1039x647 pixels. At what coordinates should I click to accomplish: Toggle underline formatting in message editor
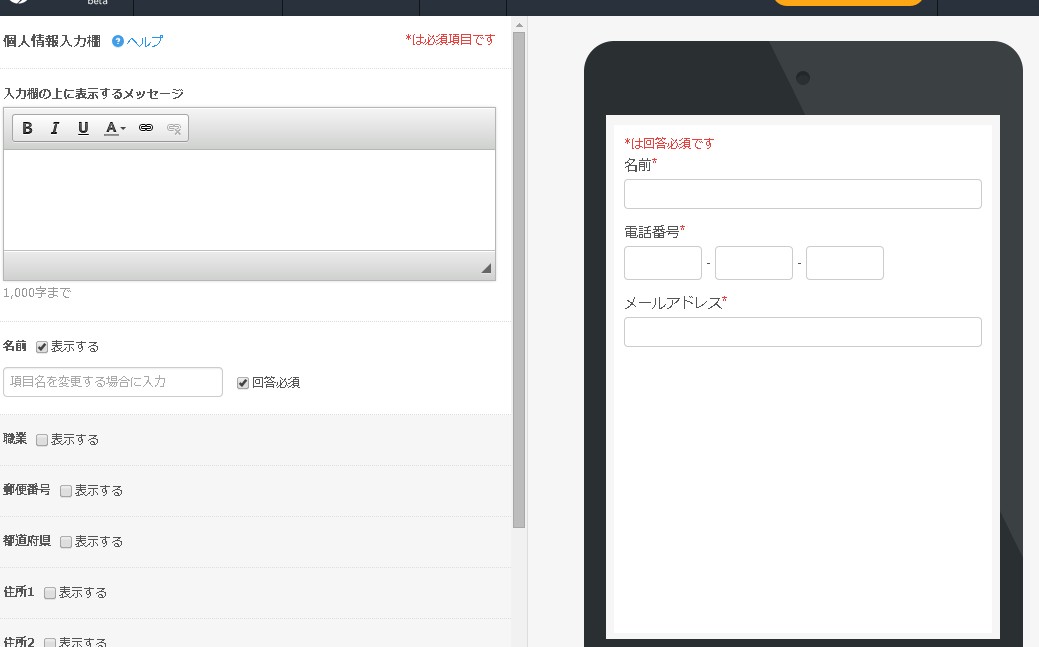pos(83,128)
